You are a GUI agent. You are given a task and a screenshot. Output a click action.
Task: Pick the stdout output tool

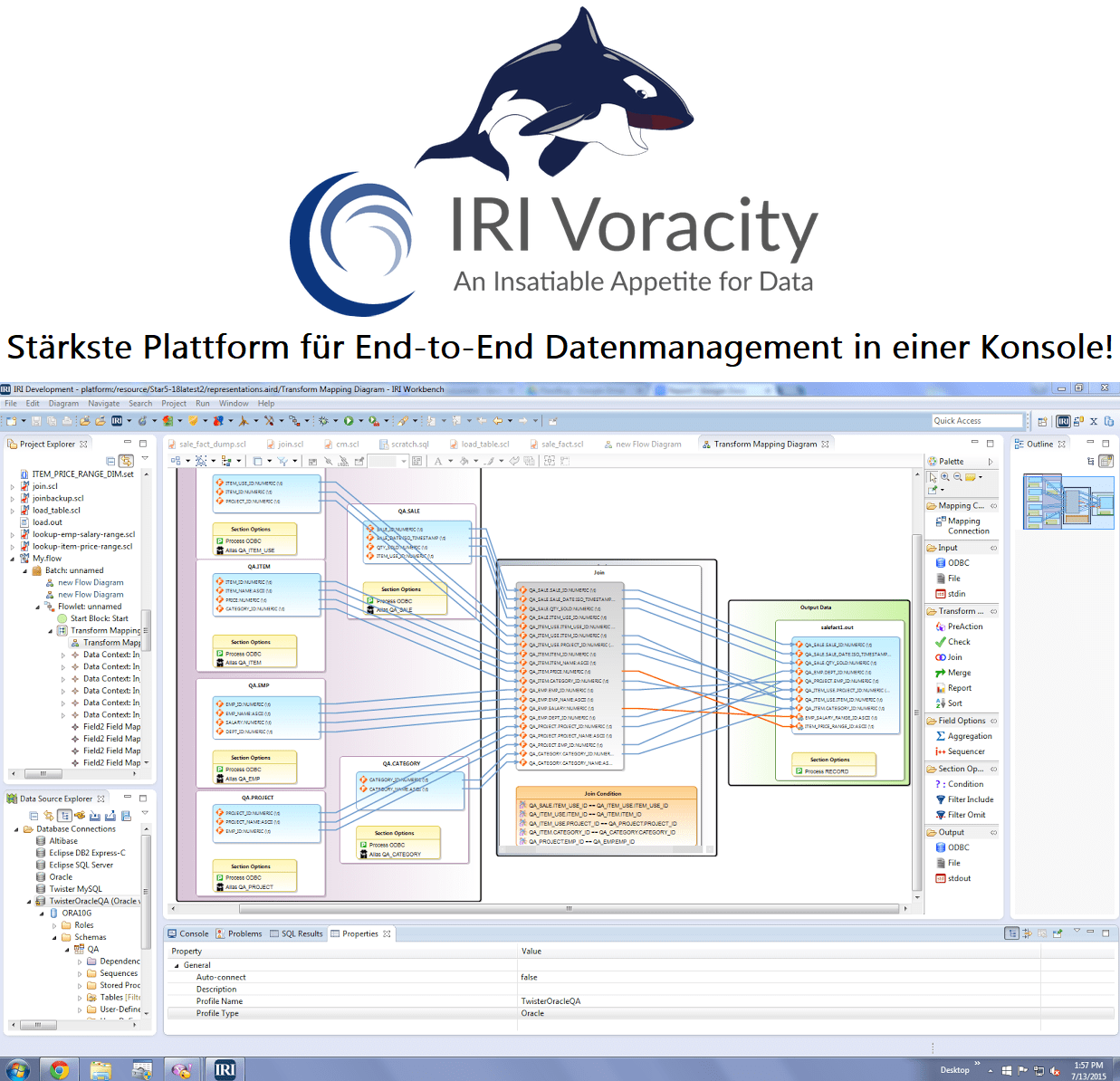point(952,878)
